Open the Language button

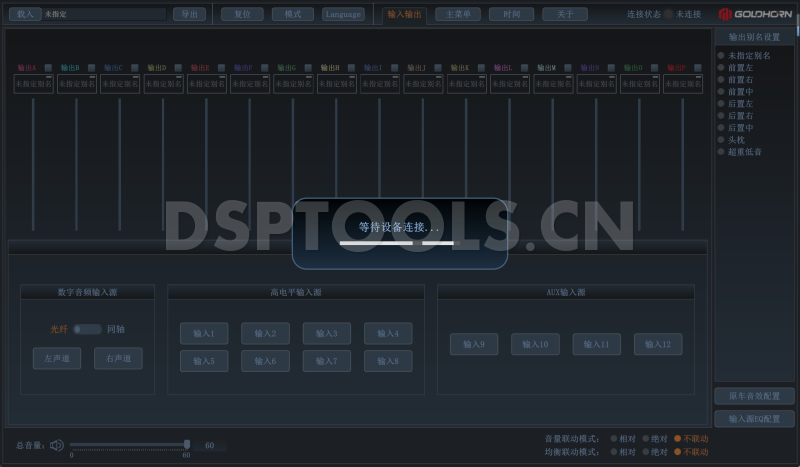click(x=343, y=14)
